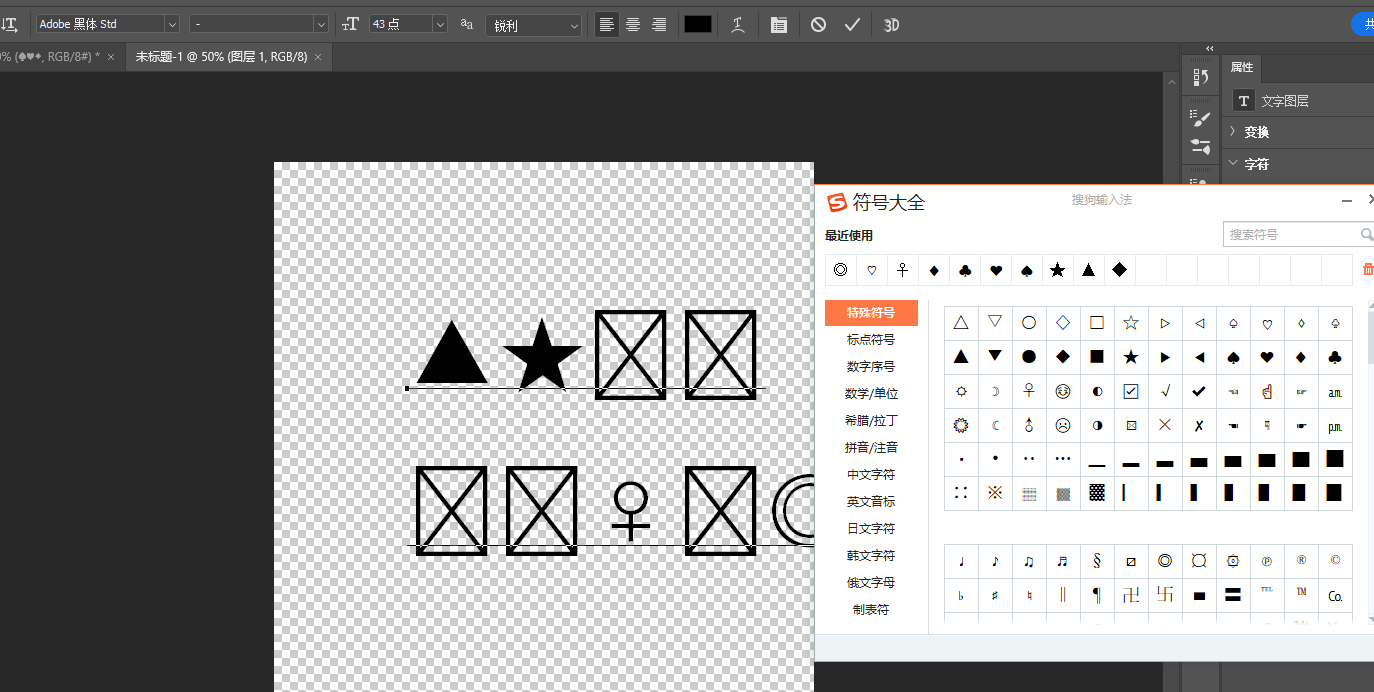The width and height of the screenshot is (1374, 692).
Task: Toggle text orientation icon in options bar
Action: (9, 24)
